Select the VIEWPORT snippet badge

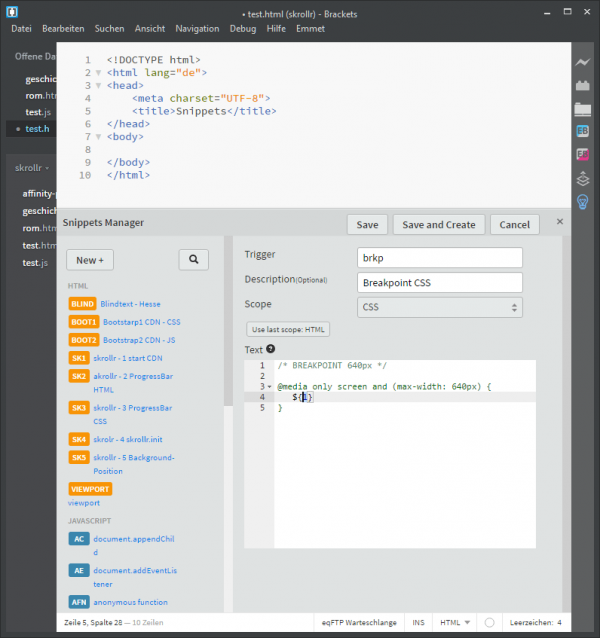[90, 489]
